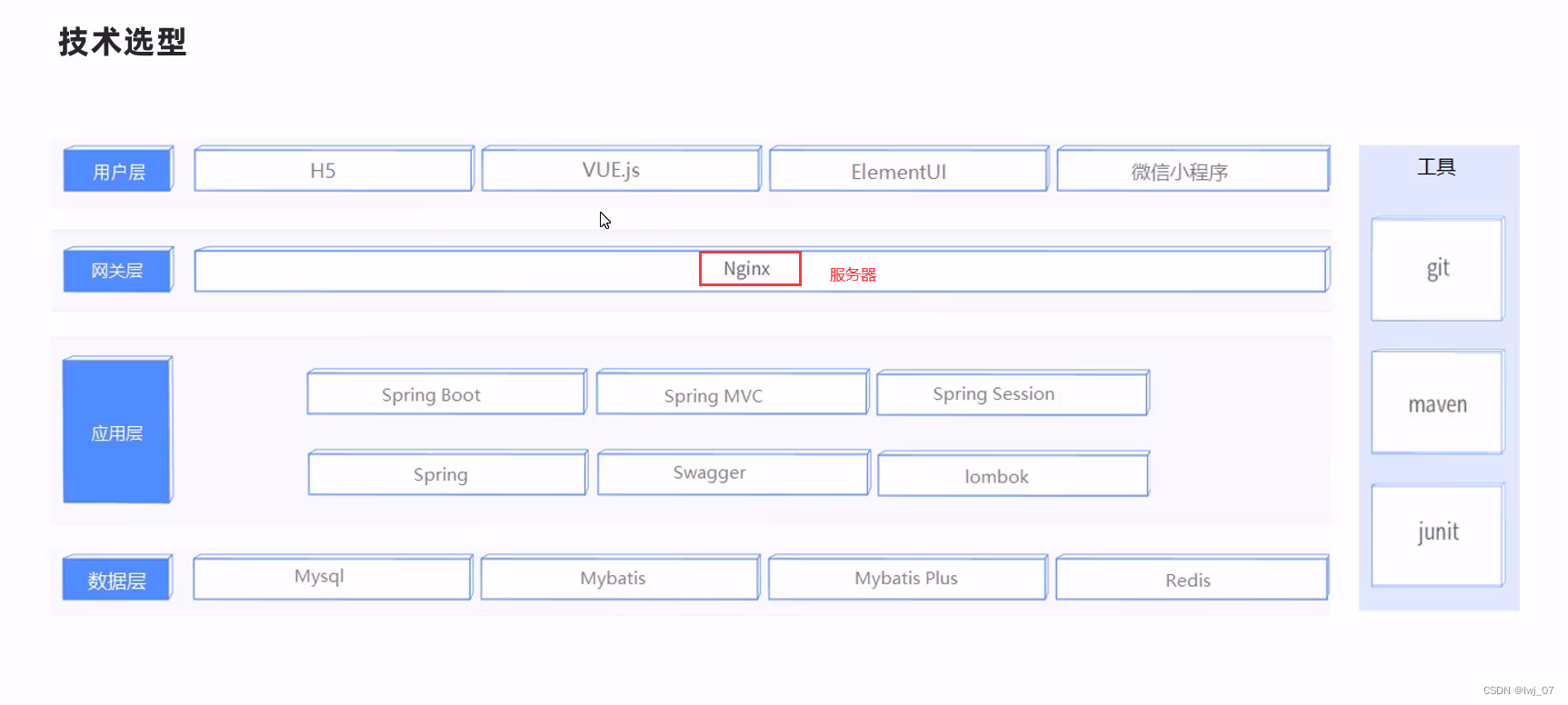The width and height of the screenshot is (1568, 705).
Task: Click the red 服务器 annotation text
Action: 853,274
